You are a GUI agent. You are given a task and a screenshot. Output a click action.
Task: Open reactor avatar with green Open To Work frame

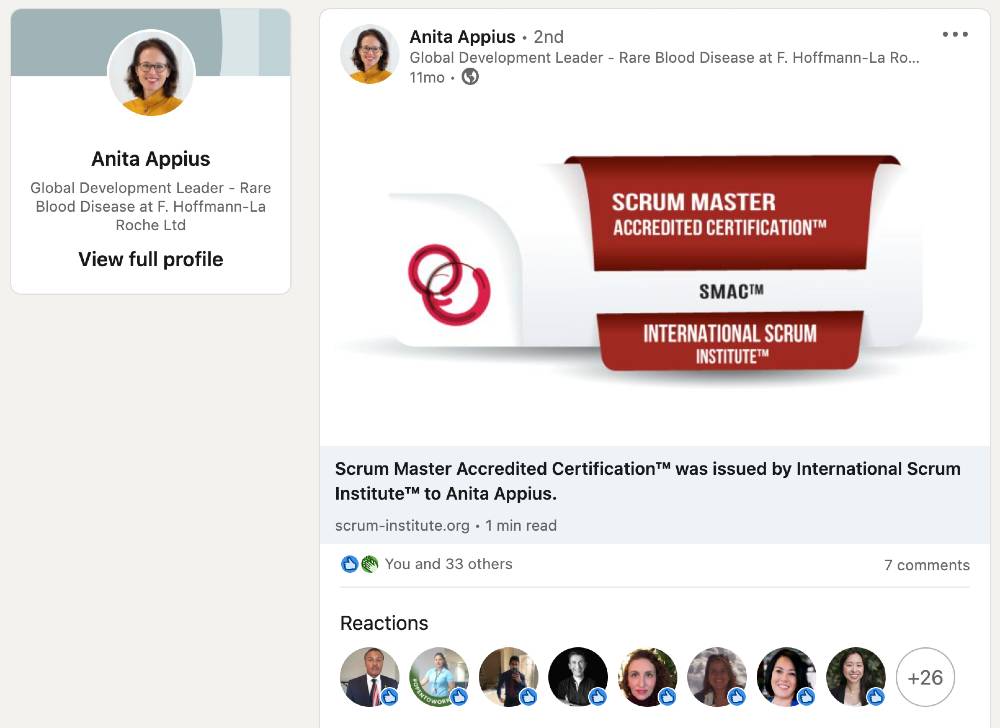click(439, 677)
